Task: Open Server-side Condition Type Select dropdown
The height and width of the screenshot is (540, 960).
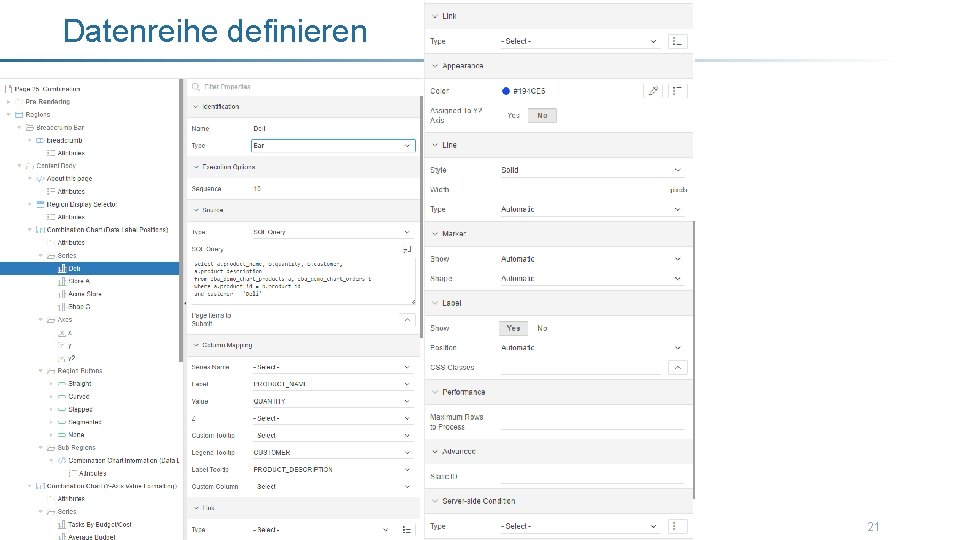Action: pos(579,526)
